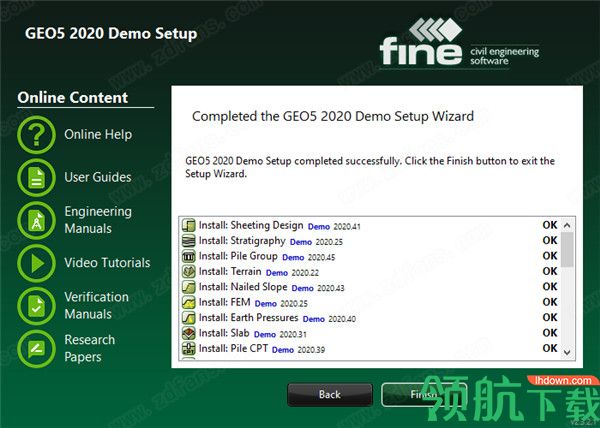This screenshot has height=428, width=600.
Task: Select the 'Install: Sheeting Design' row text
Action: point(251,225)
